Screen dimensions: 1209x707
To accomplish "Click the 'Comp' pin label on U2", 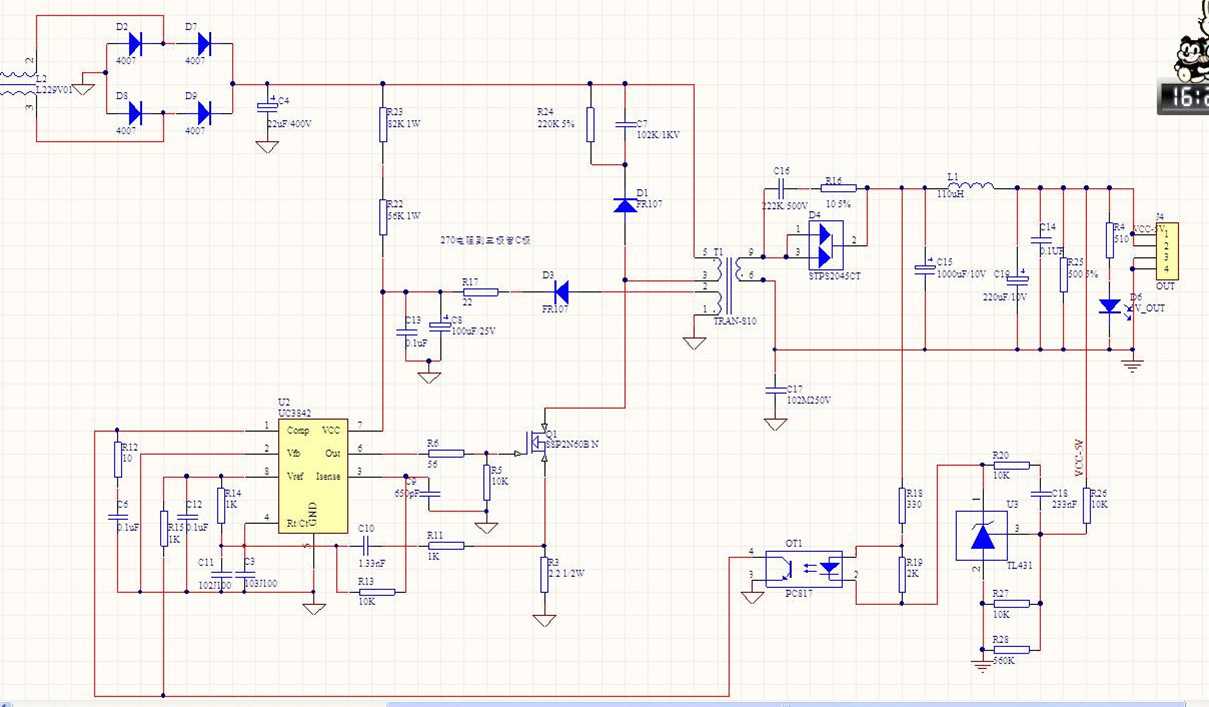I will pyautogui.click(x=298, y=430).
